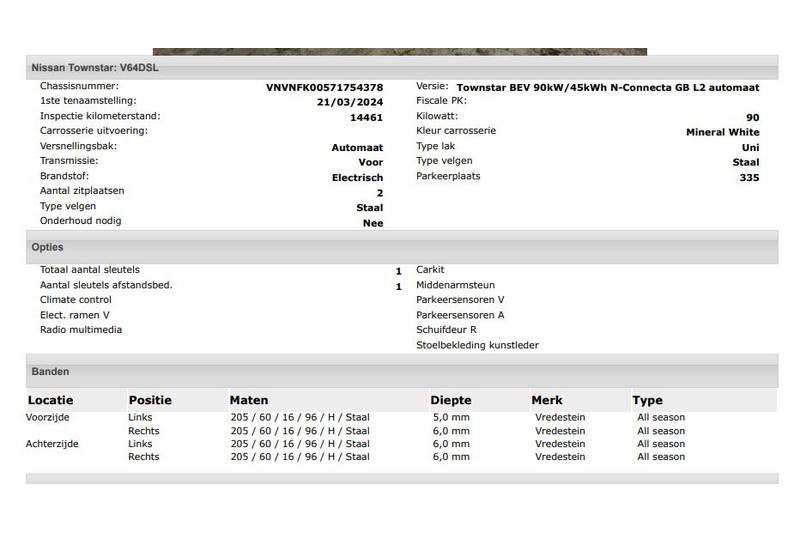Click the Mineral White body color value
This screenshot has height=533, width=800.
click(x=722, y=132)
